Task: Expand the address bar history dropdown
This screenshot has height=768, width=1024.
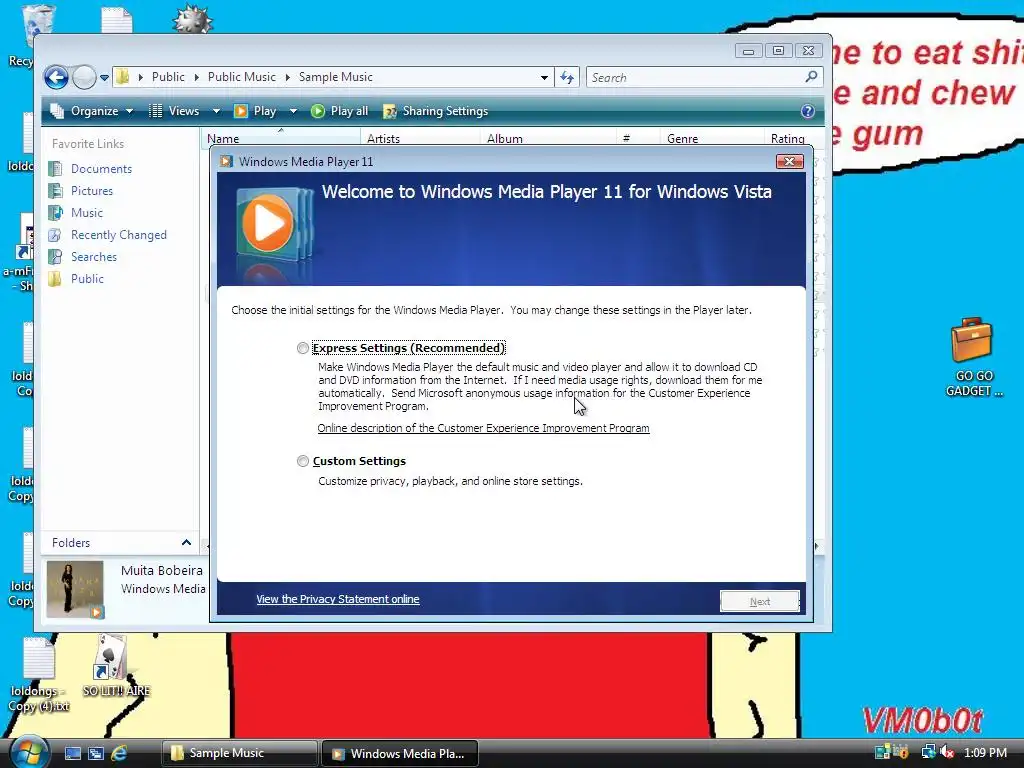Action: [544, 77]
